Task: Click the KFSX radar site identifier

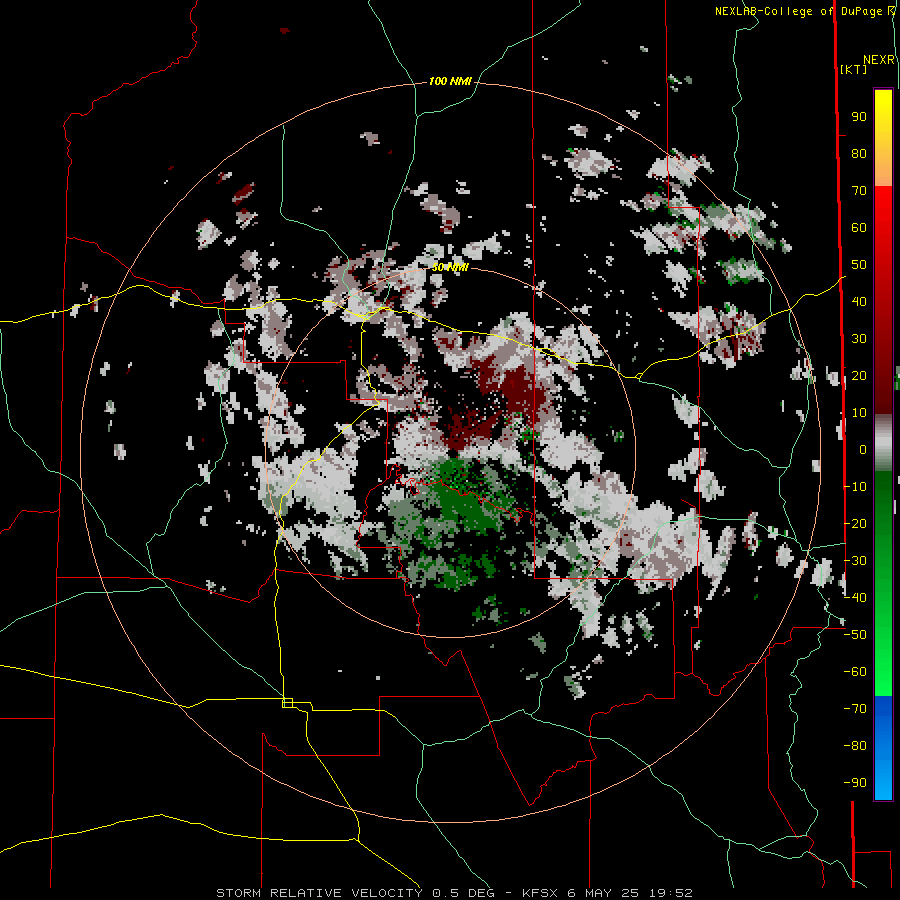Action: (x=541, y=893)
